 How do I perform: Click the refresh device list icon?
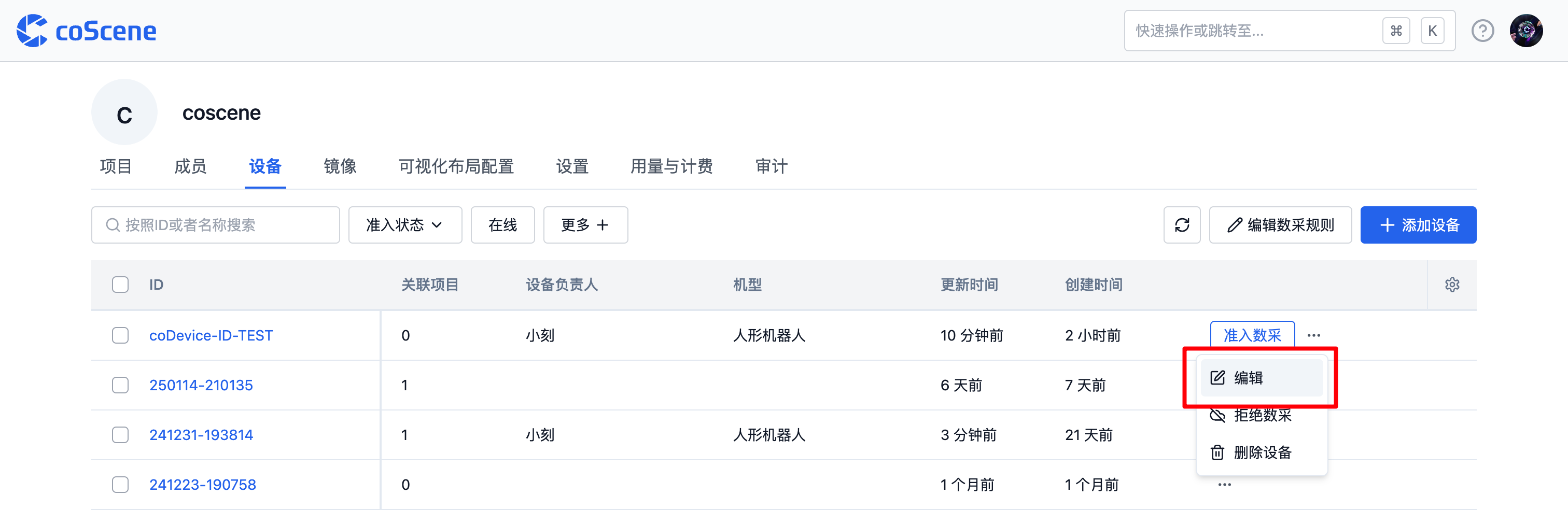(x=1182, y=225)
